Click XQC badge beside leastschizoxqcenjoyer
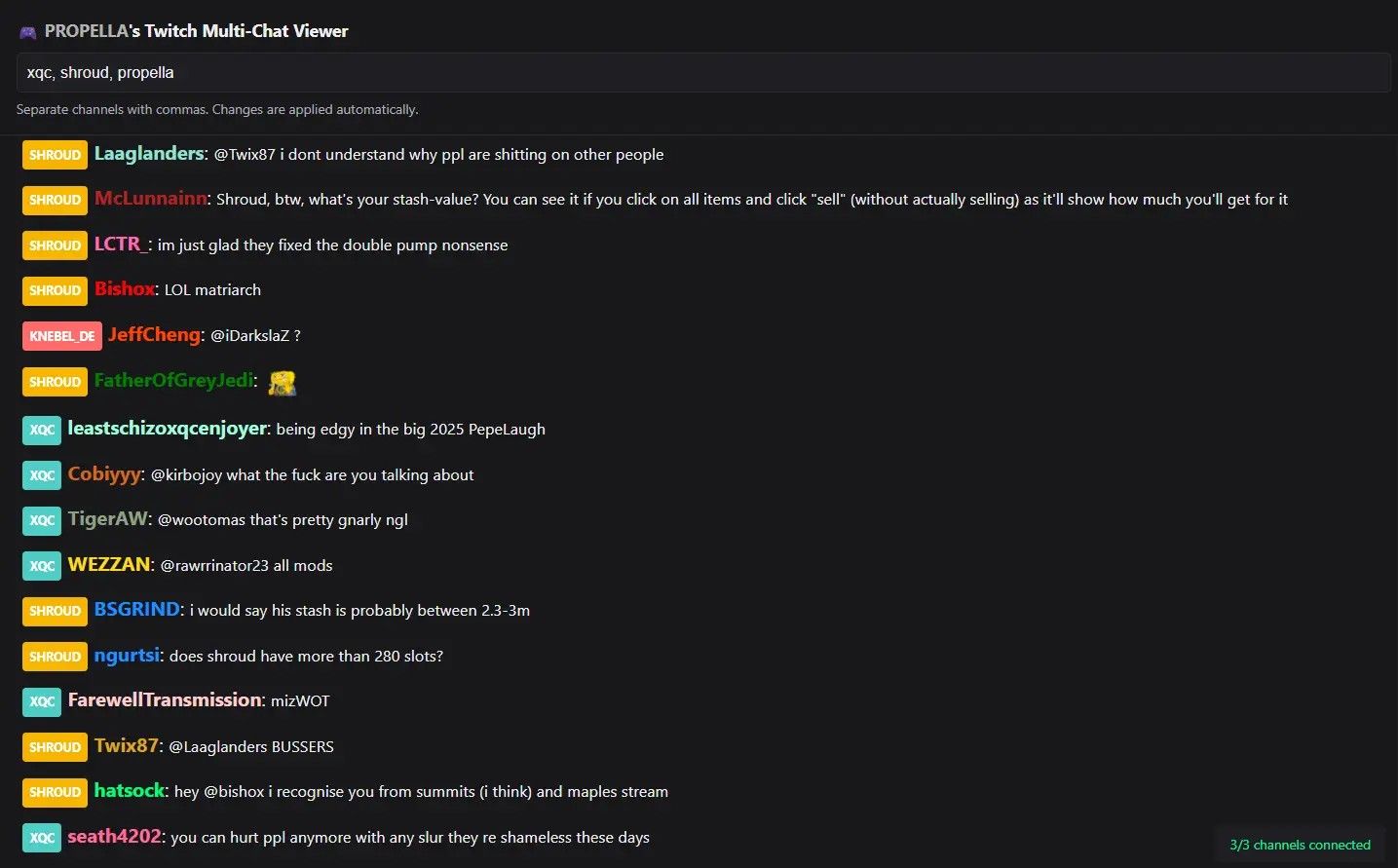The width and height of the screenshot is (1398, 868). point(42,430)
